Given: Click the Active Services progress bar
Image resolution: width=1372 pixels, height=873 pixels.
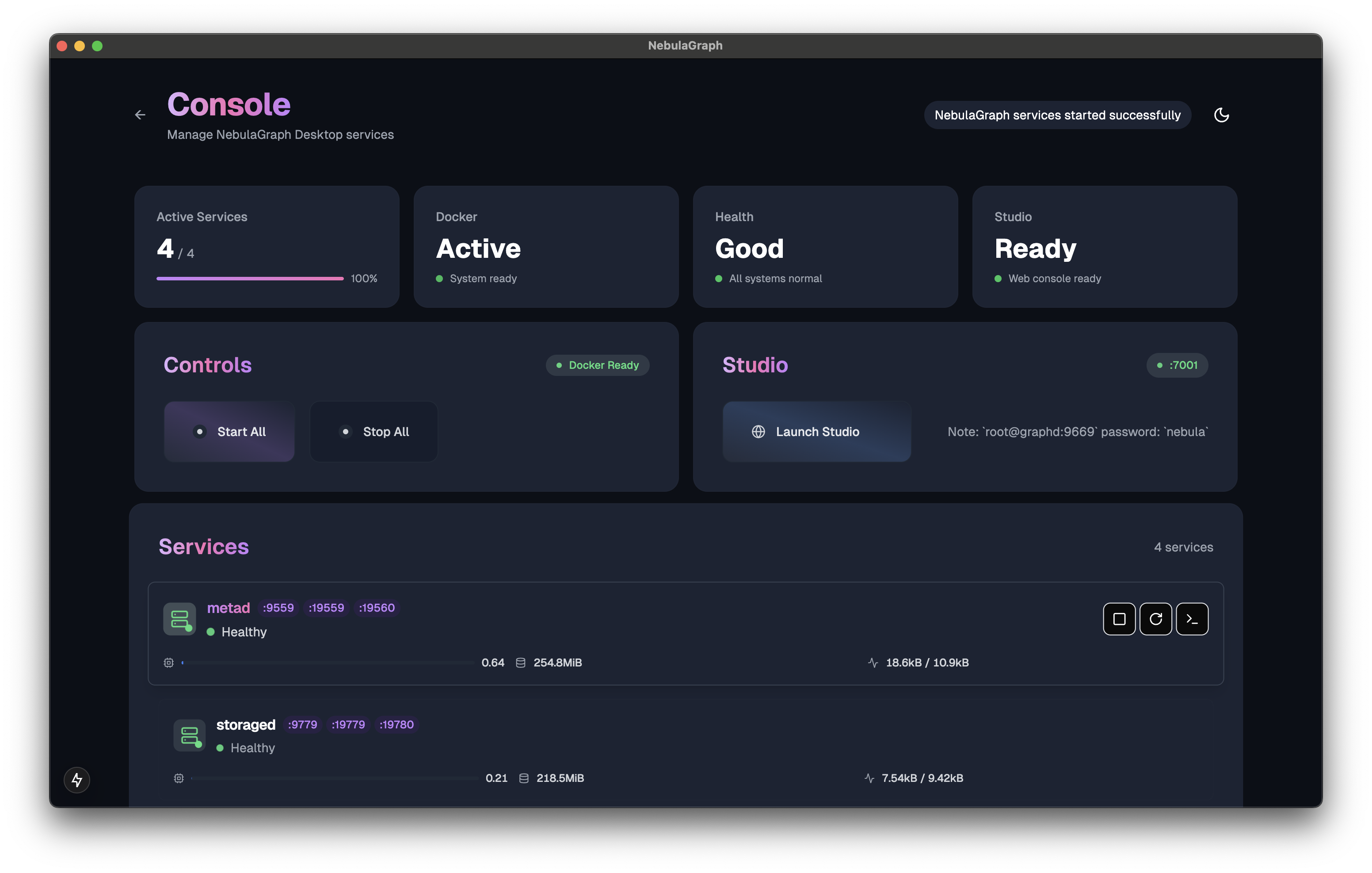Looking at the screenshot, I should pos(250,278).
